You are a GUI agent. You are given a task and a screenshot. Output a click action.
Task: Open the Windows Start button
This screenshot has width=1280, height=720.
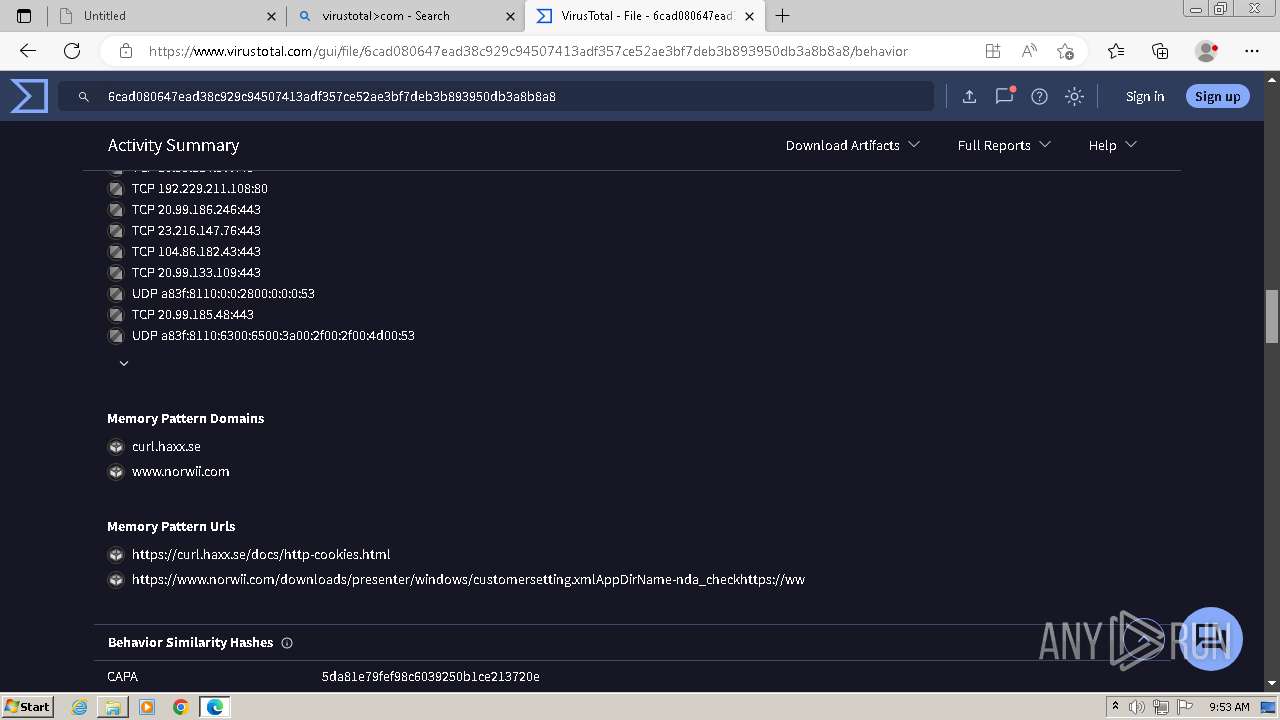27,706
